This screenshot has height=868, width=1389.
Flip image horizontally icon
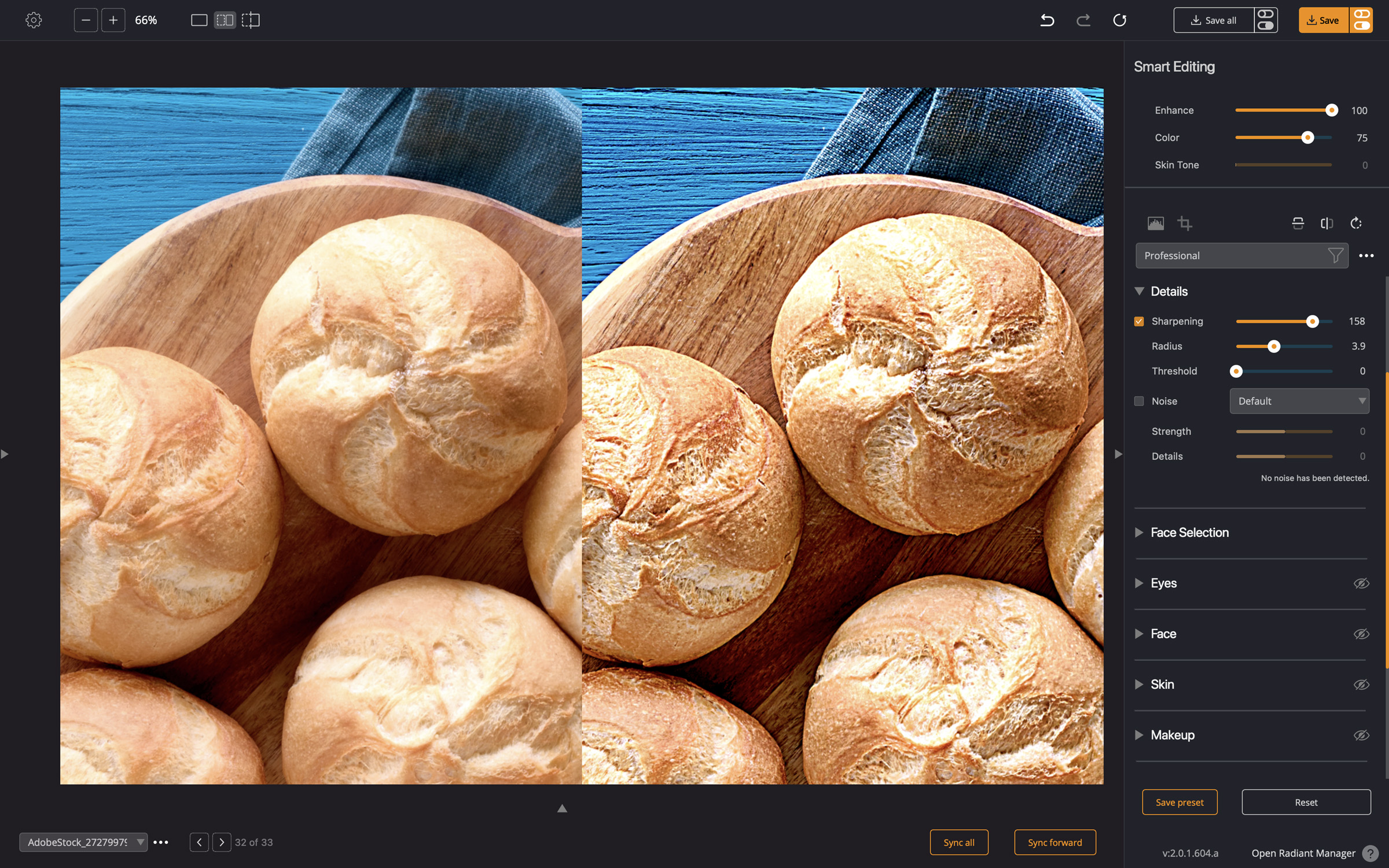pos(1327,223)
